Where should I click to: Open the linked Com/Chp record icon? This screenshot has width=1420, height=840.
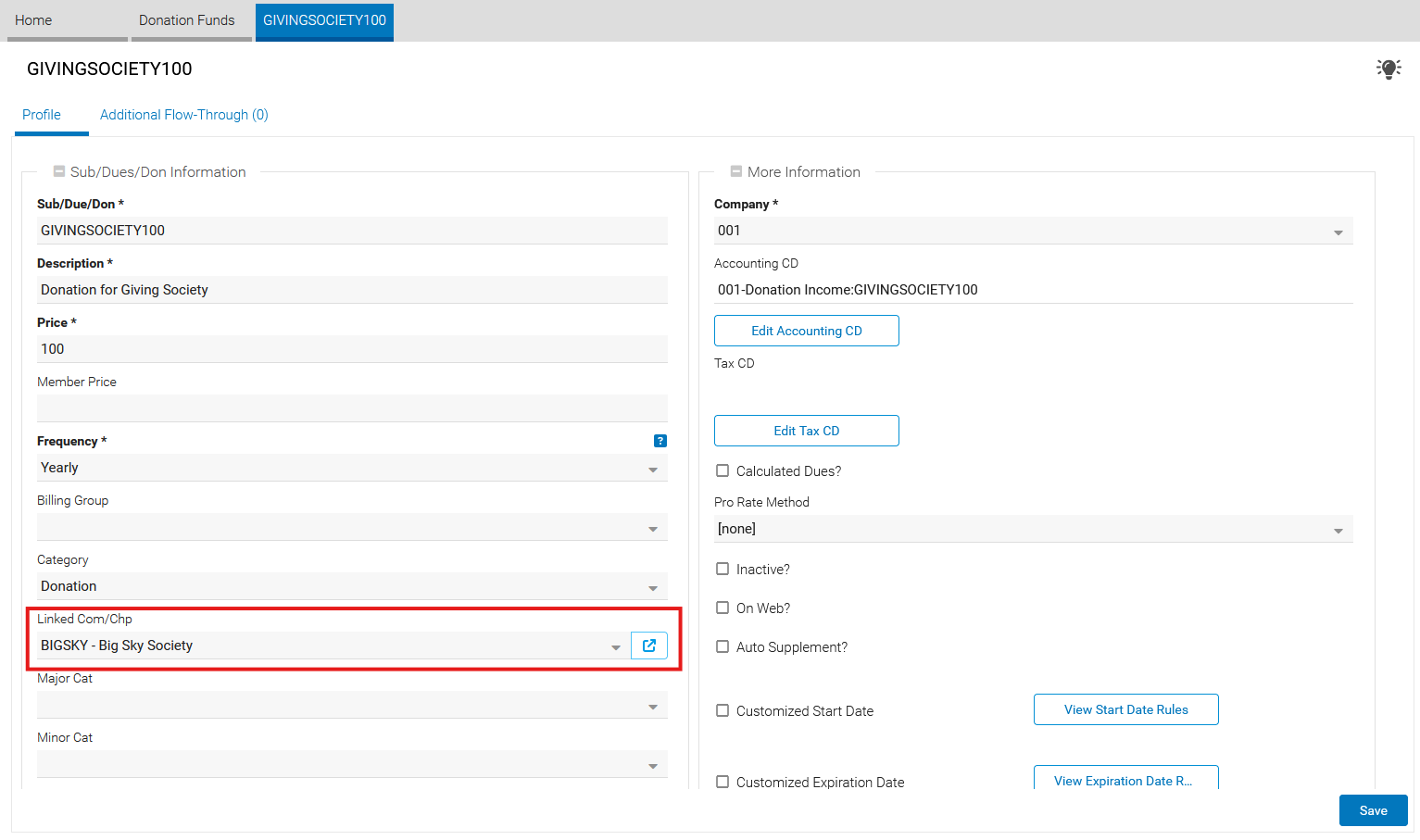click(x=649, y=646)
